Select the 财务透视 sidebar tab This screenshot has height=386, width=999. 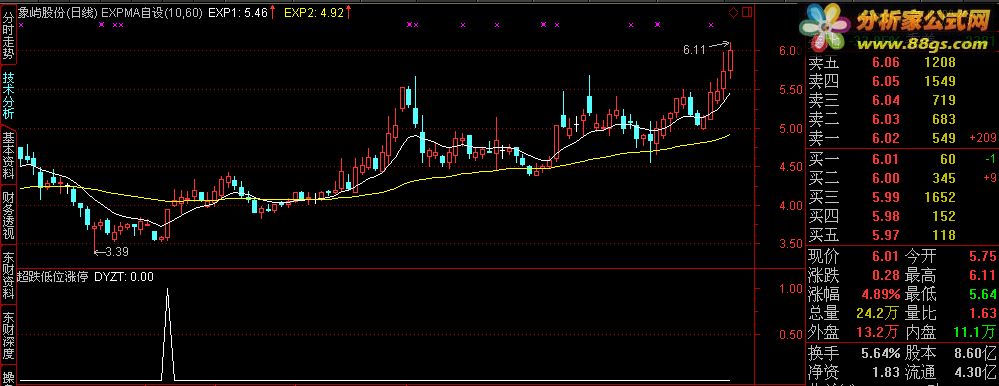coord(8,217)
